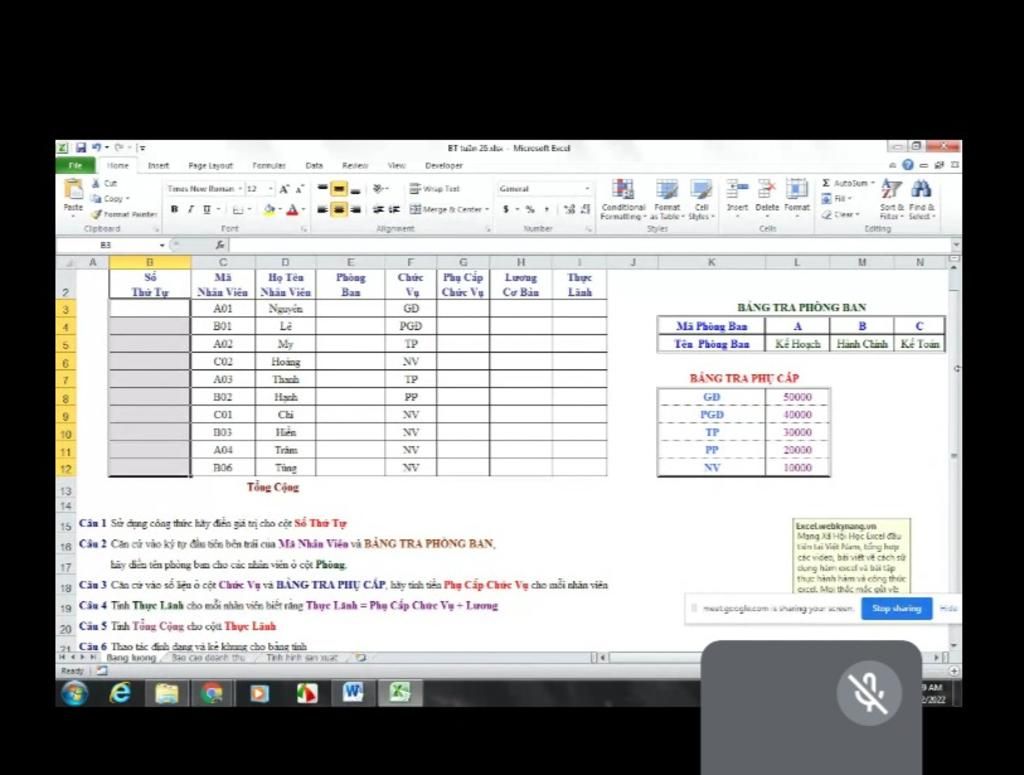Switch to the Data tab

314,166
